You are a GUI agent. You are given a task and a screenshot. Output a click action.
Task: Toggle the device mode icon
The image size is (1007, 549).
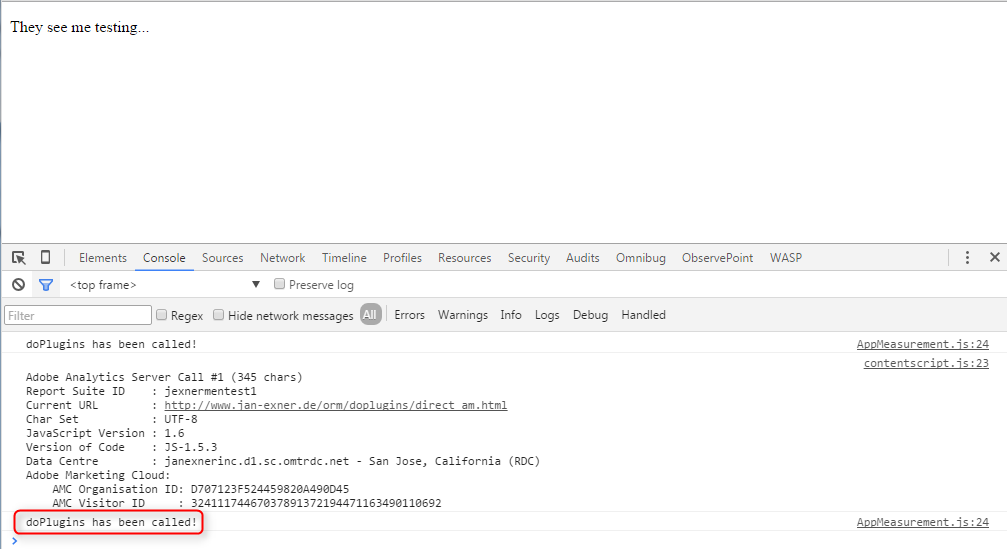pyautogui.click(x=45, y=258)
